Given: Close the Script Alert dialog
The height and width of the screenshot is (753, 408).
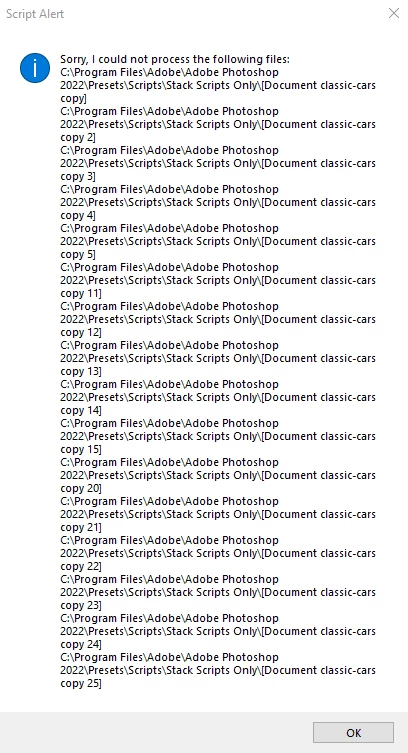Looking at the screenshot, I should coord(394,13).
